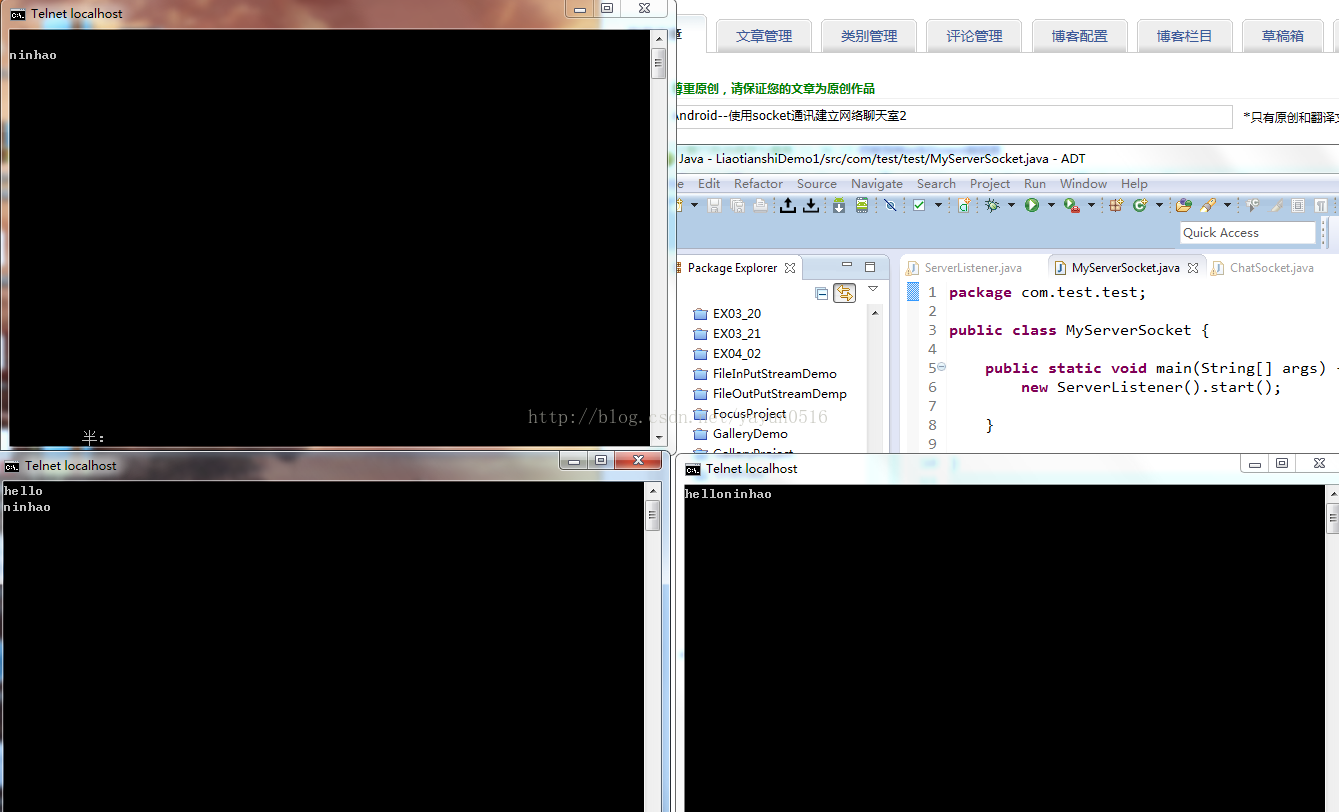Image resolution: width=1339 pixels, height=812 pixels.
Task: Click the task checkmark toolbar icon
Action: [x=919, y=205]
